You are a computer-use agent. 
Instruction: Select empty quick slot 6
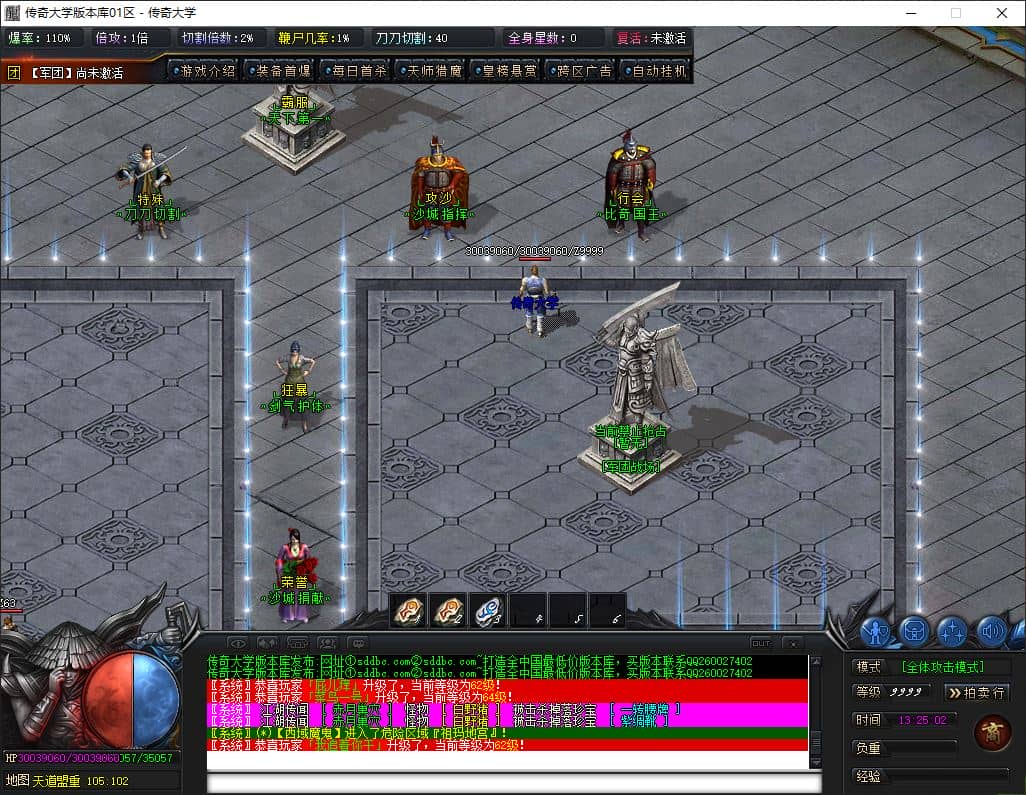pos(608,611)
